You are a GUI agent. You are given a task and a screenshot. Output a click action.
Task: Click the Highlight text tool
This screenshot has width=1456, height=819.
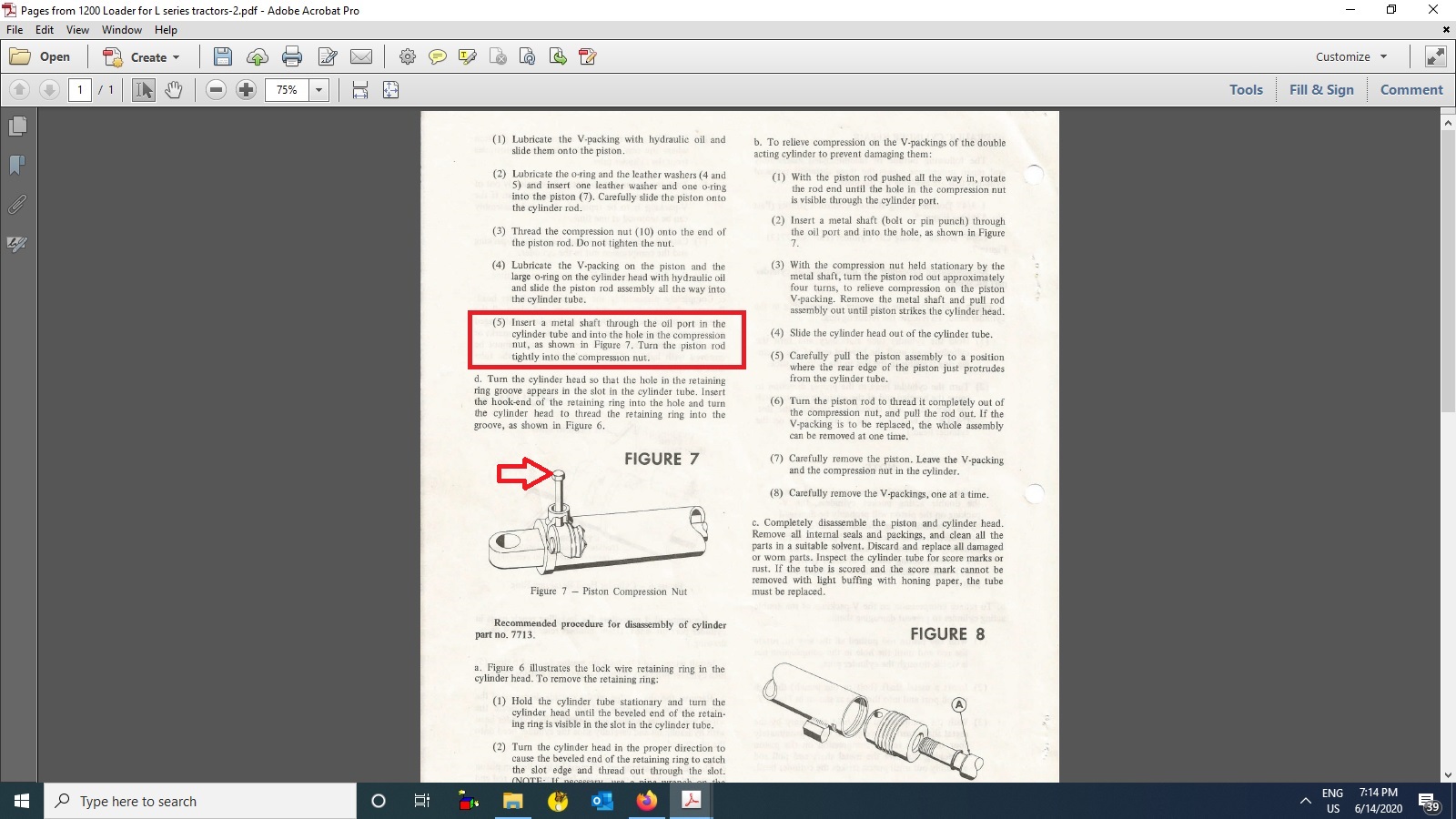point(468,57)
